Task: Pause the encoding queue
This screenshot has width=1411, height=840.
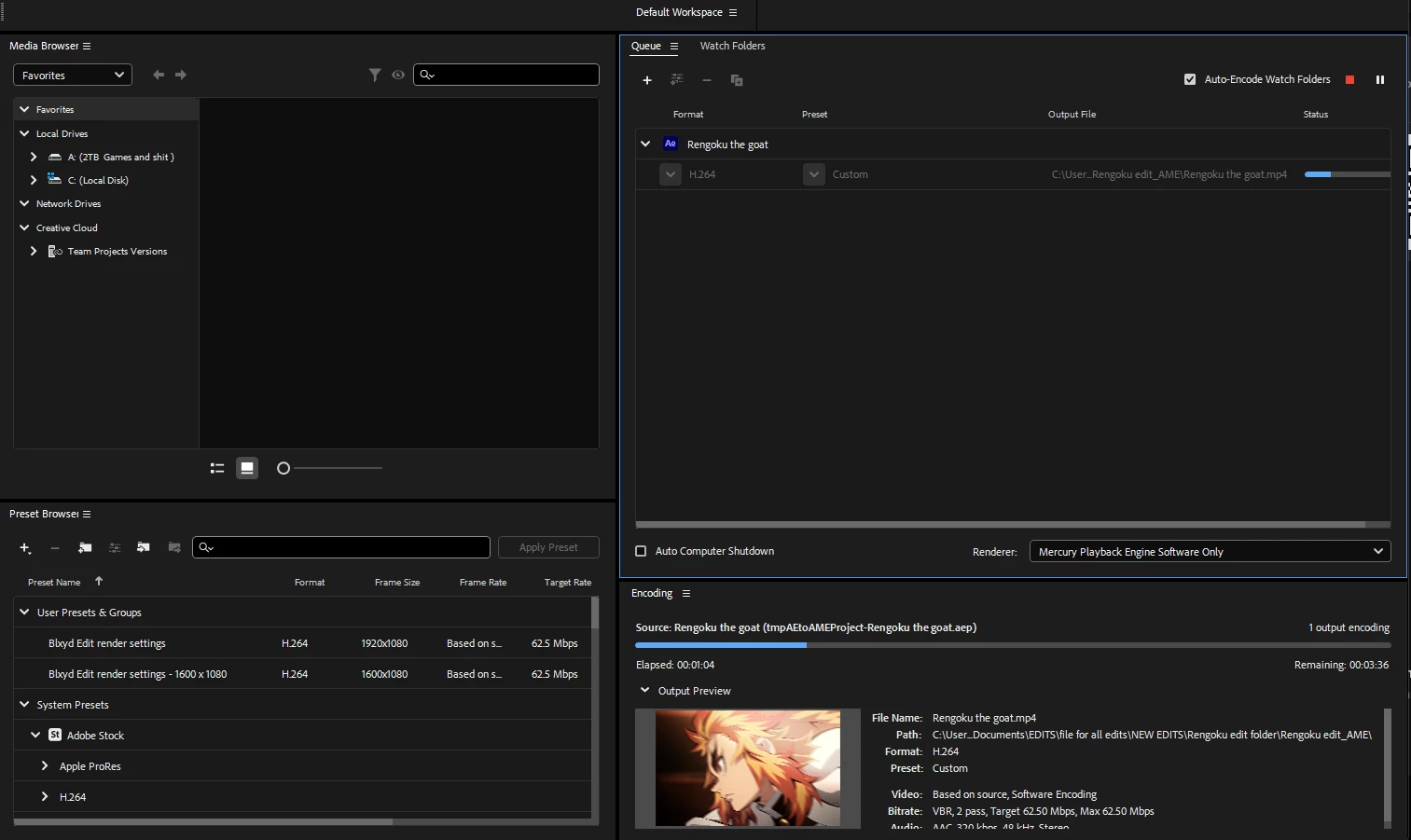Action: point(1380,80)
